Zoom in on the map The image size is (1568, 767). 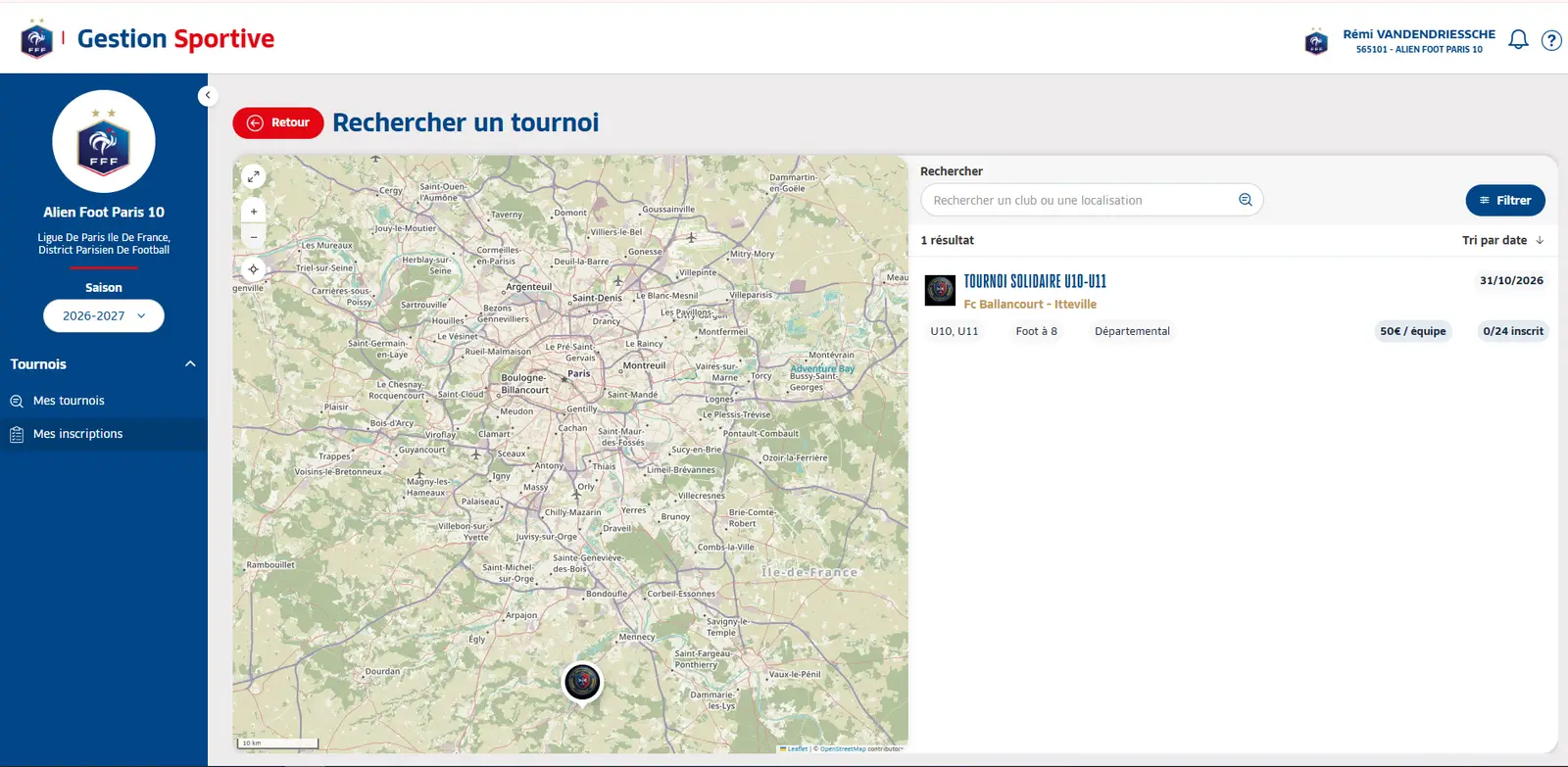(254, 212)
